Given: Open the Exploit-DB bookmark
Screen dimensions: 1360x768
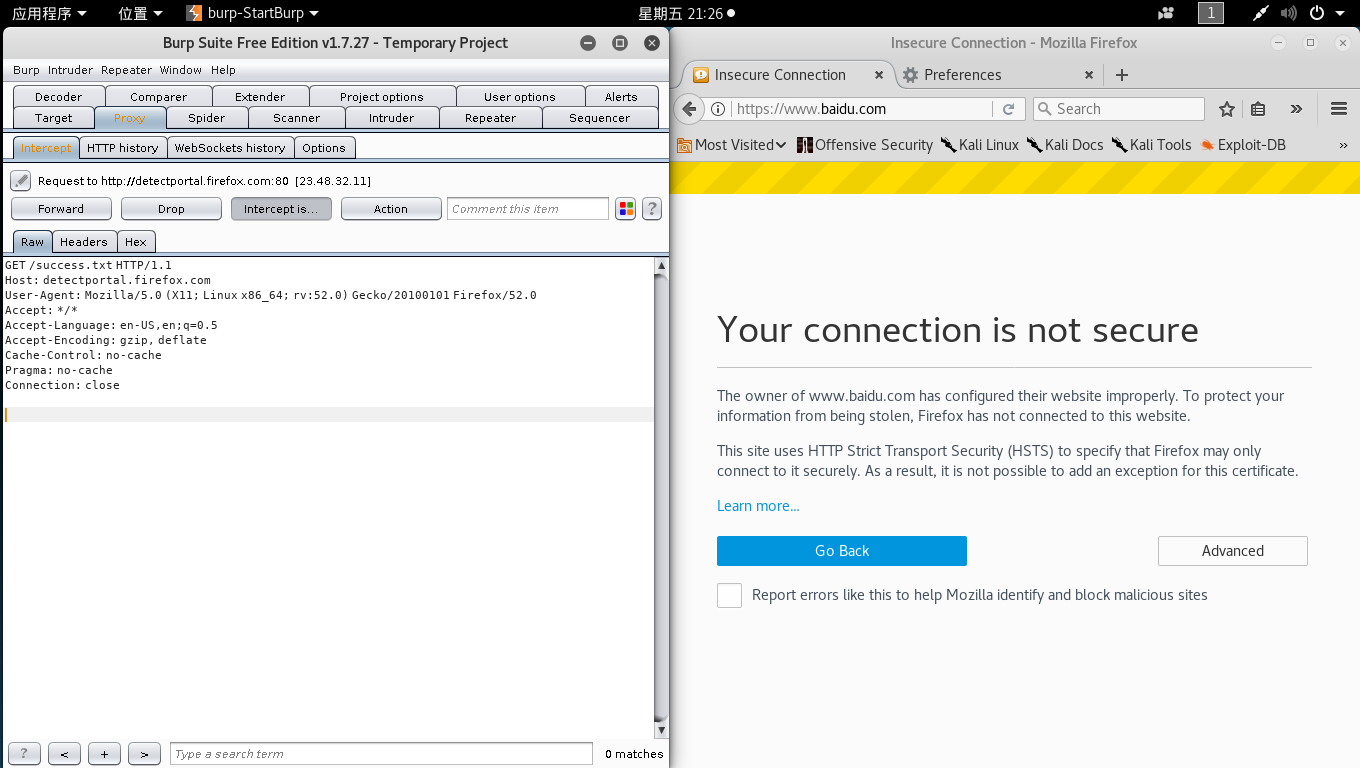Looking at the screenshot, I should [1243, 145].
